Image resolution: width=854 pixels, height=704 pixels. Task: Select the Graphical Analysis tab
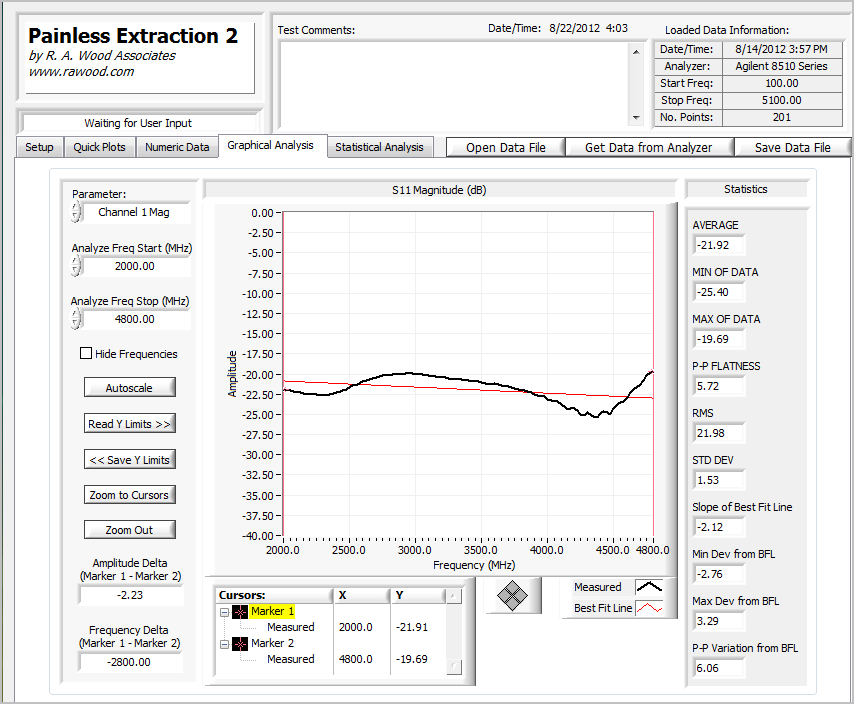(272, 145)
